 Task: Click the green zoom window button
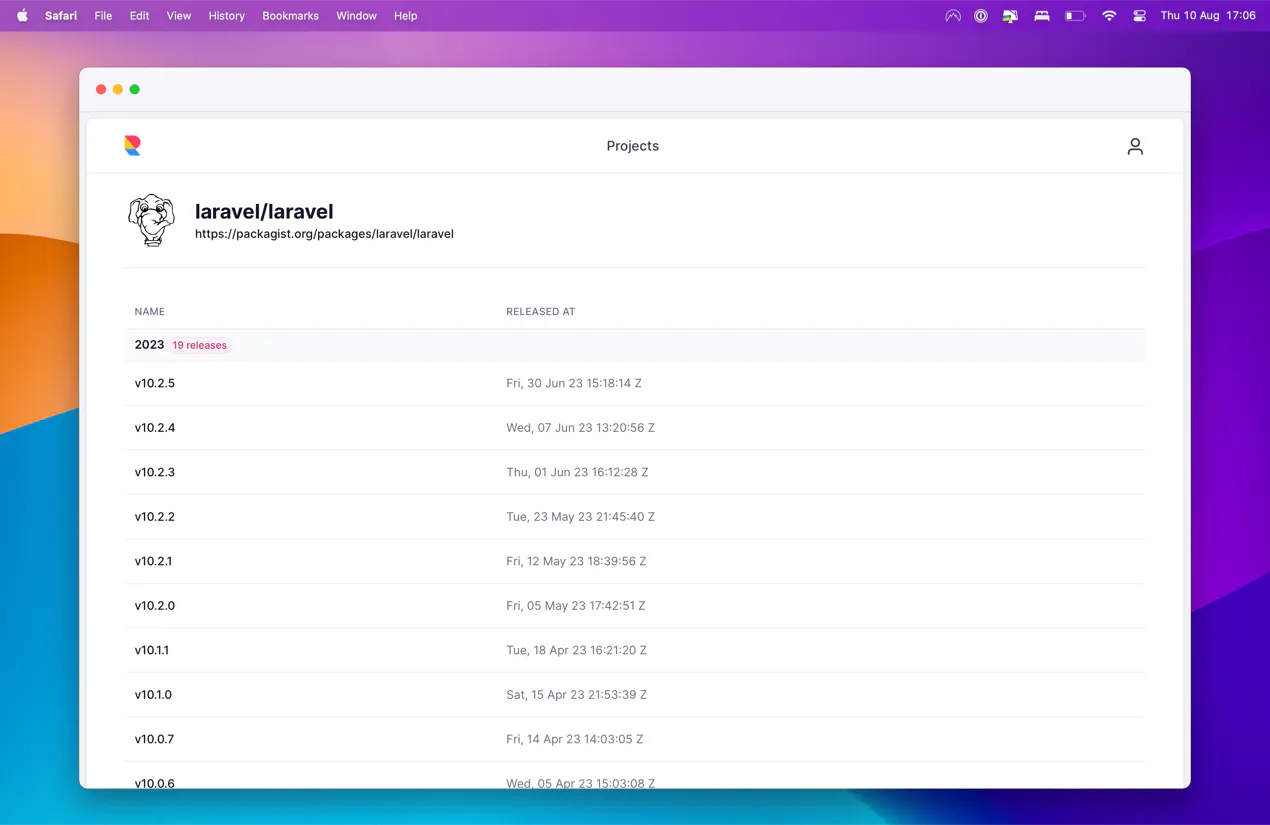coord(135,89)
